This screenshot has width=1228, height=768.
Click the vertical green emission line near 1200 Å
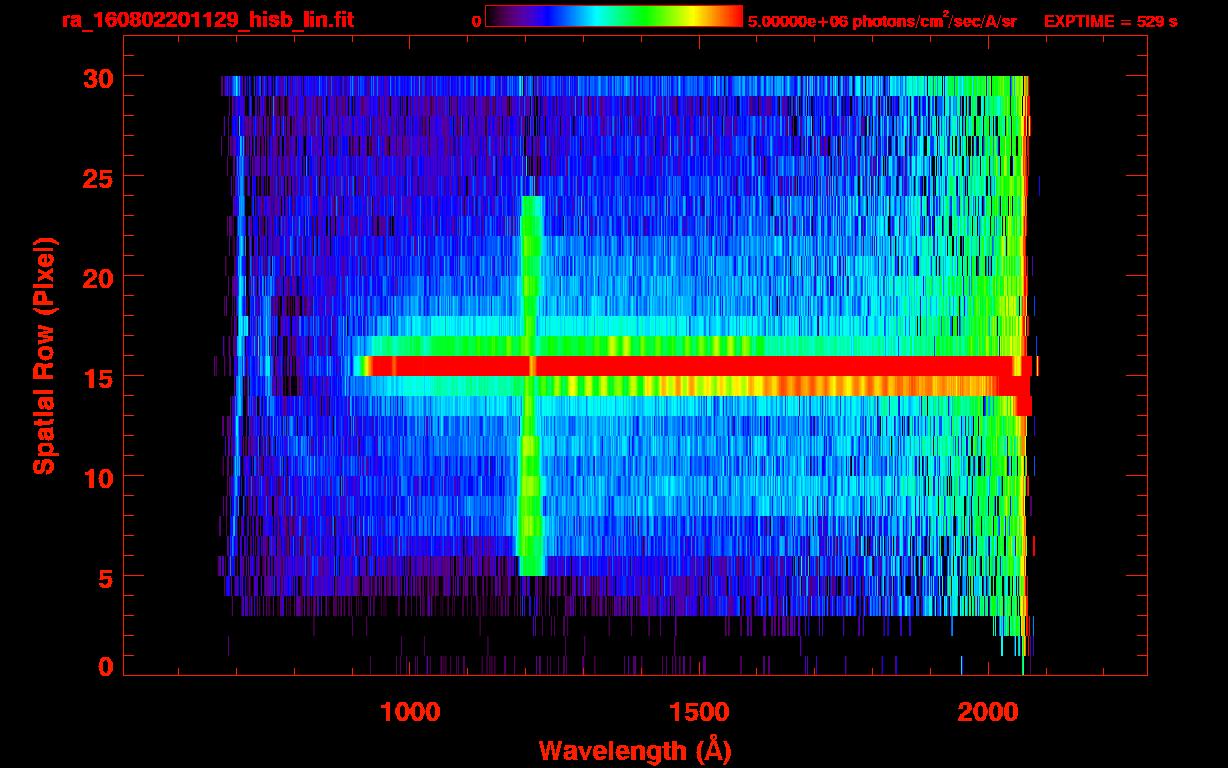click(x=531, y=386)
